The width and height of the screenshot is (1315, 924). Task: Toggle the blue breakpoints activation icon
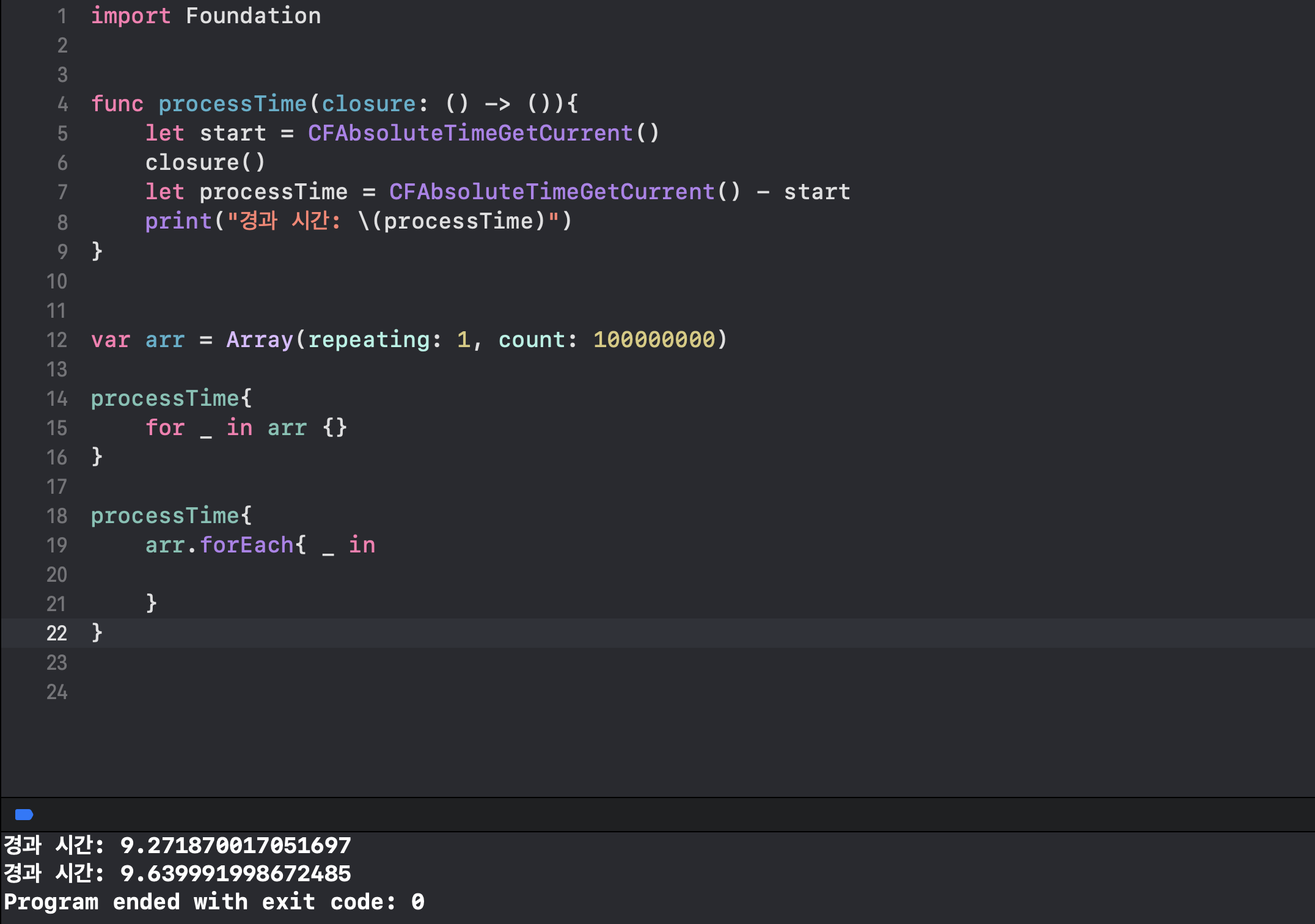tap(24, 814)
